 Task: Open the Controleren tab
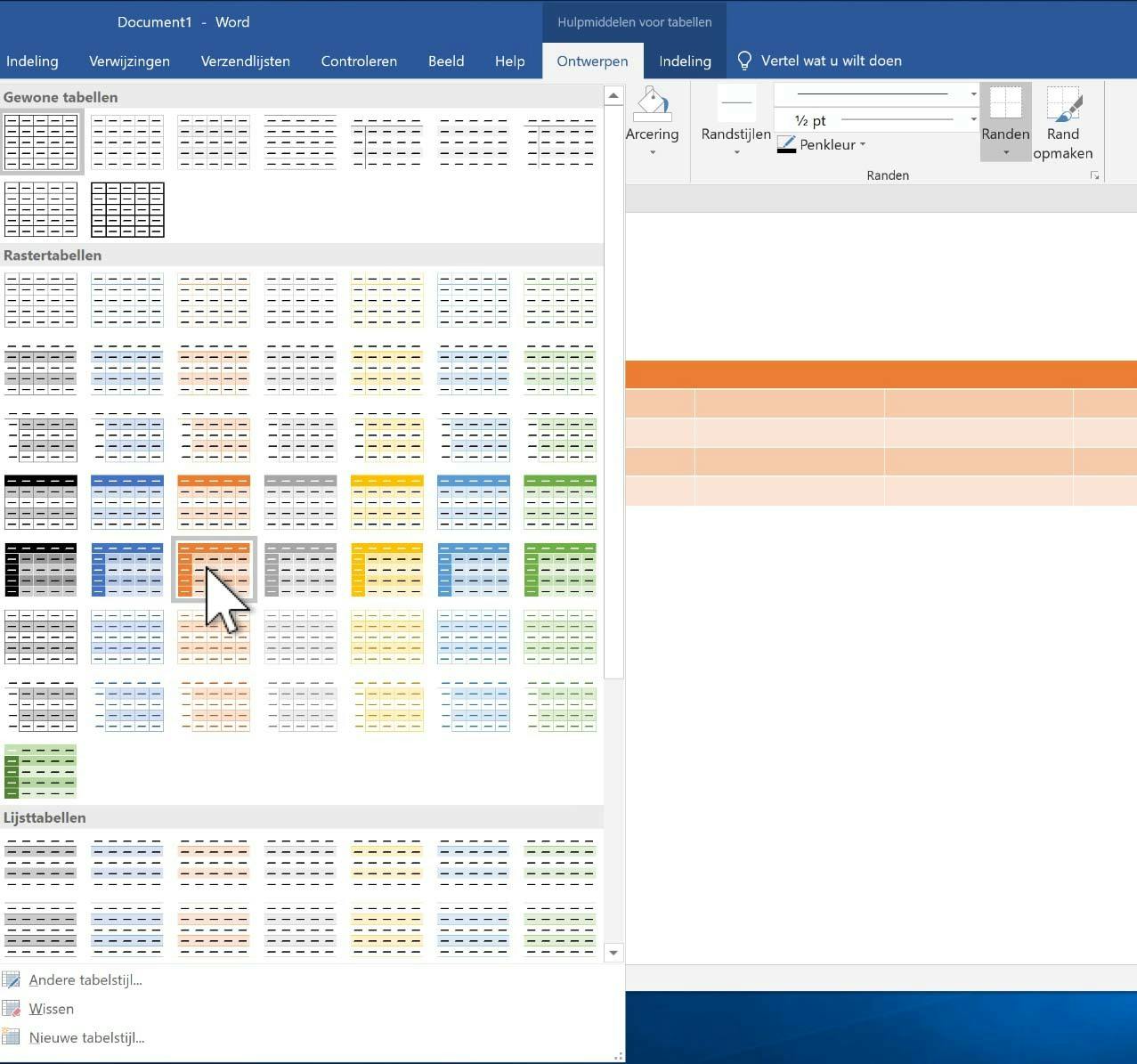(359, 61)
